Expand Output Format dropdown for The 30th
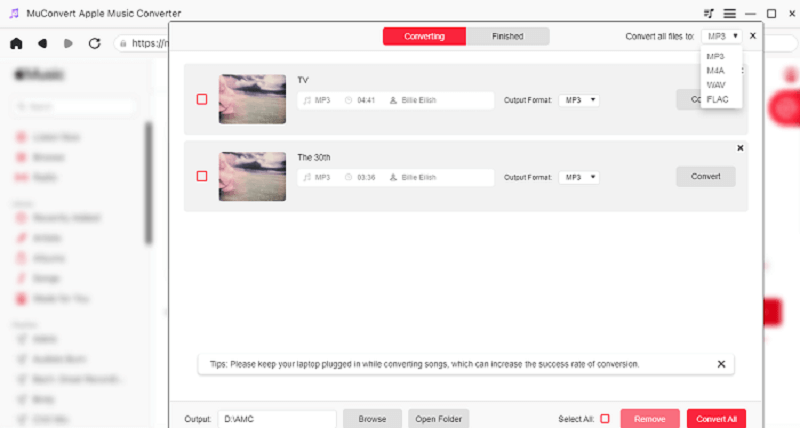This screenshot has width=800, height=428. pyautogui.click(x=579, y=177)
